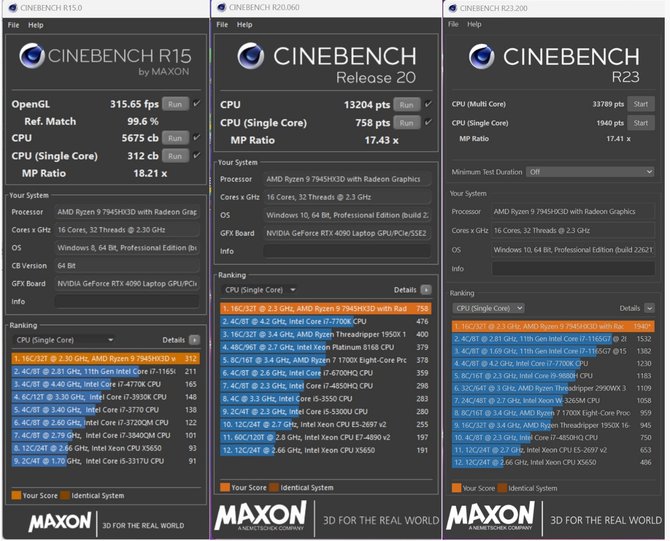Image resolution: width=670 pixels, height=541 pixels.
Task: Select Threadripper 1950X row scoring 400 in R20
Action: tap(326, 334)
